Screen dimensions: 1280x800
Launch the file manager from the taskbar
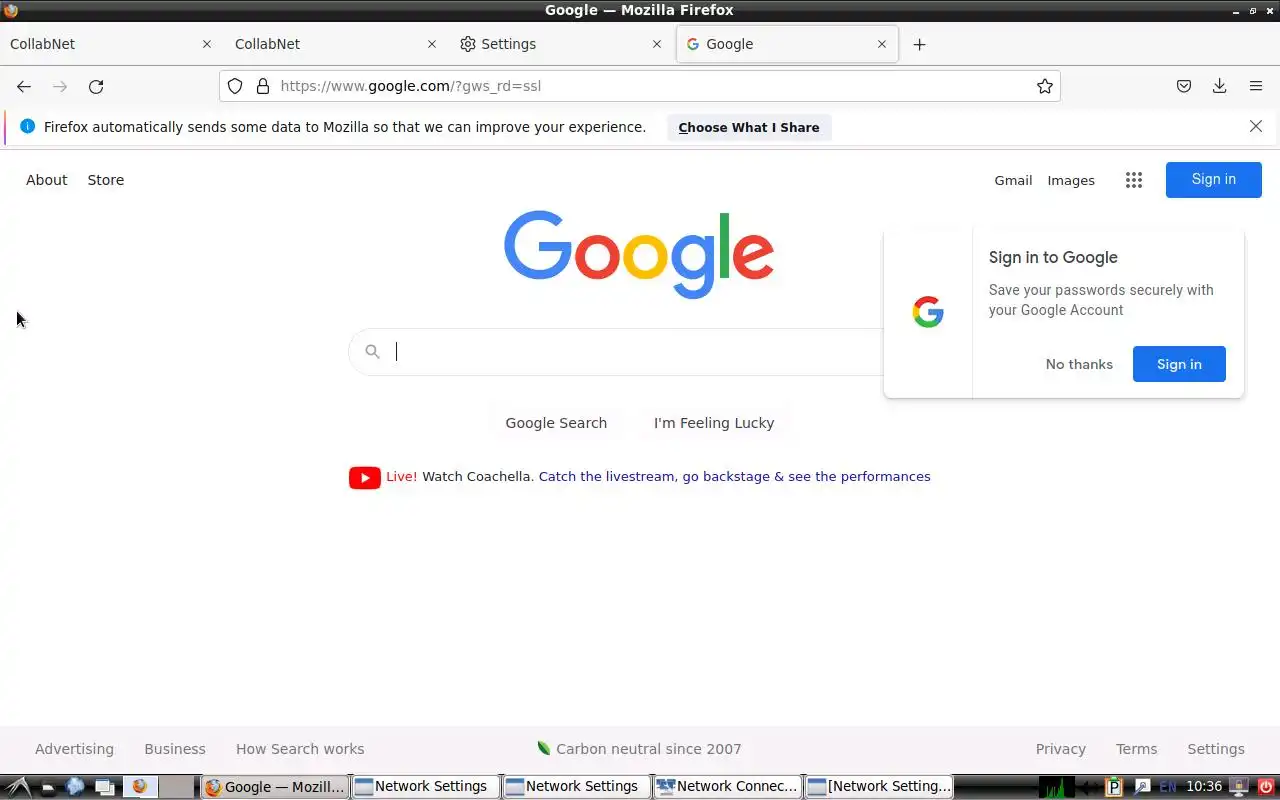(48, 788)
